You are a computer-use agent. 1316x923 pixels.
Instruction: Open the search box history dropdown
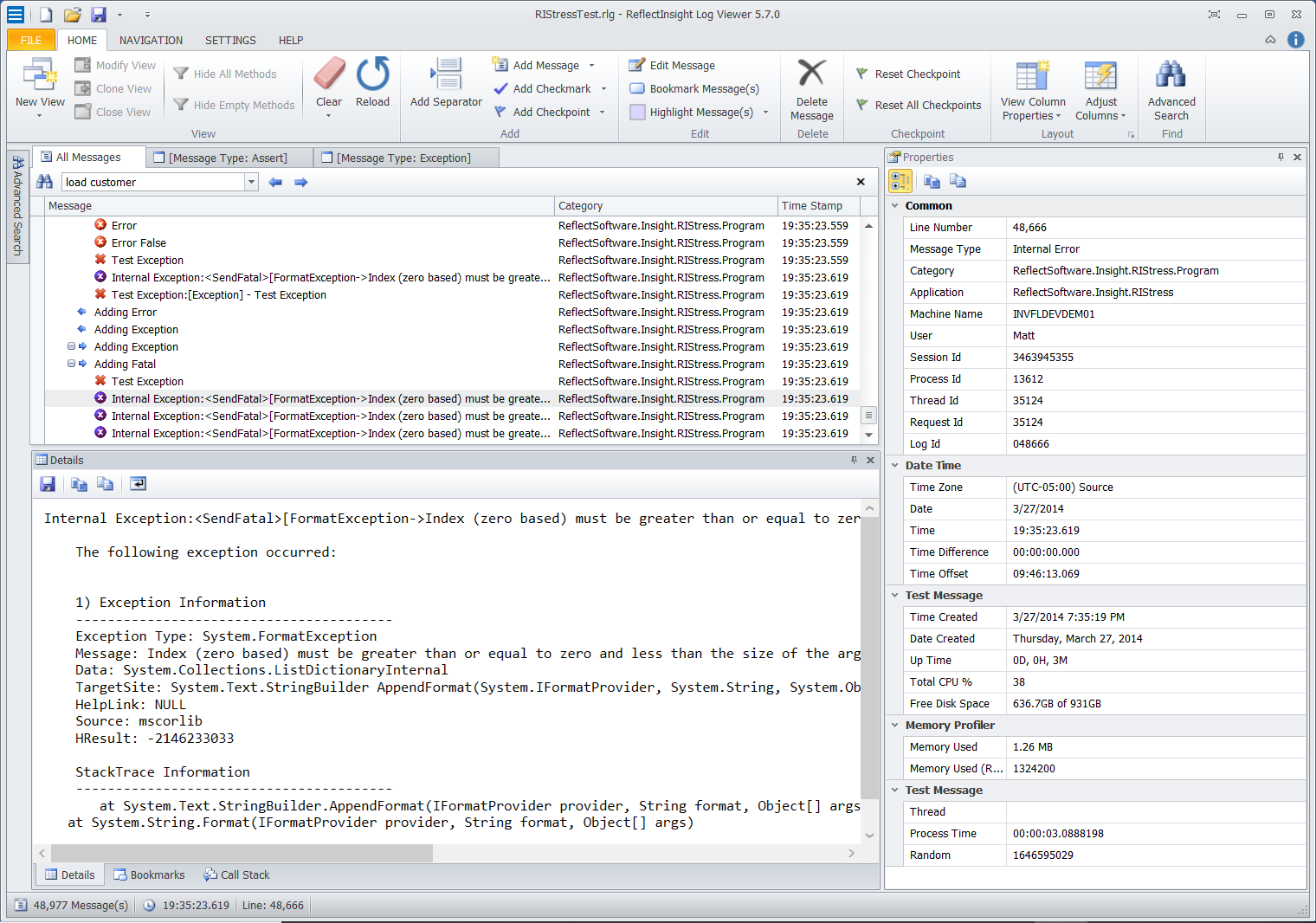(x=251, y=182)
